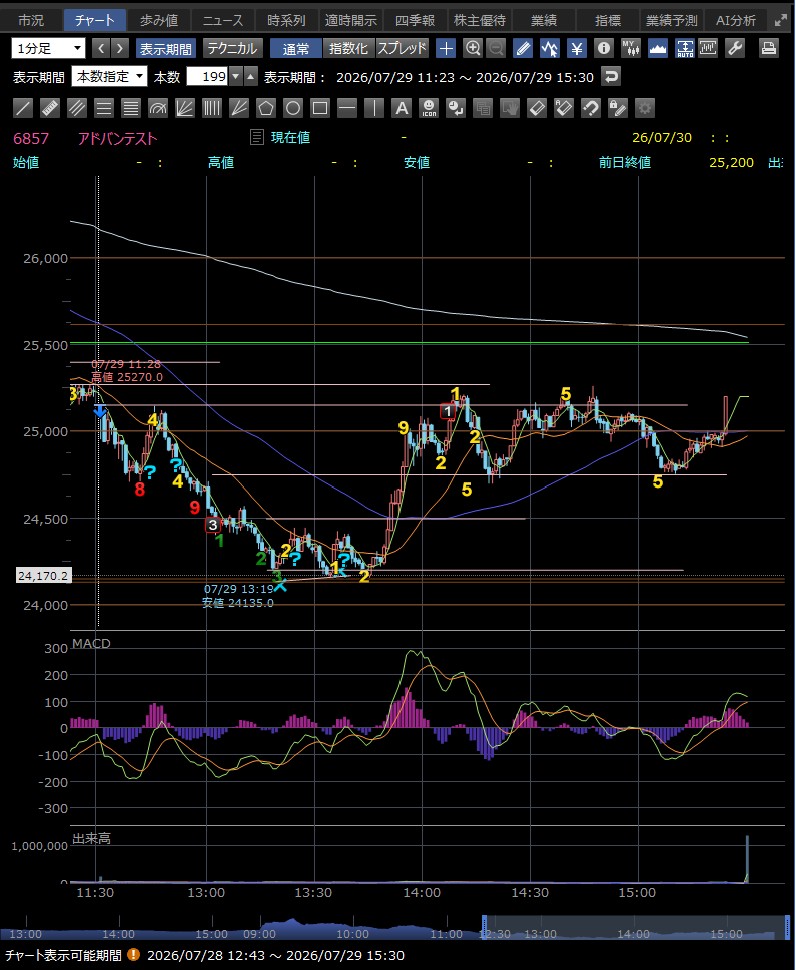
Task: Choose the circle drawing tool
Action: point(293,108)
